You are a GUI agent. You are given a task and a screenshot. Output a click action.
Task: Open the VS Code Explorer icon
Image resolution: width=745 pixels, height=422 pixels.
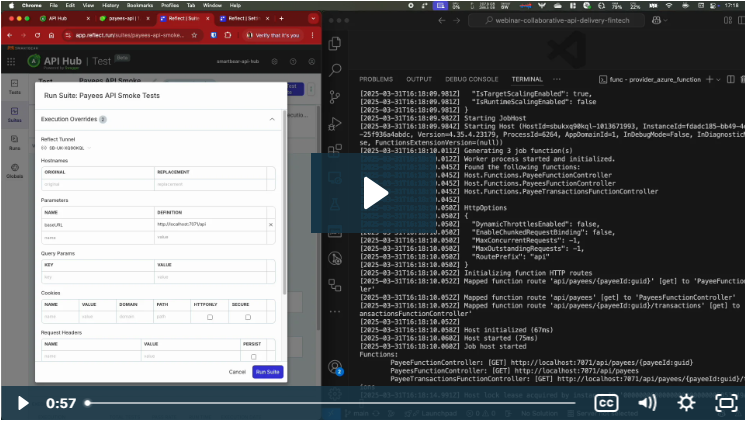click(x=335, y=43)
